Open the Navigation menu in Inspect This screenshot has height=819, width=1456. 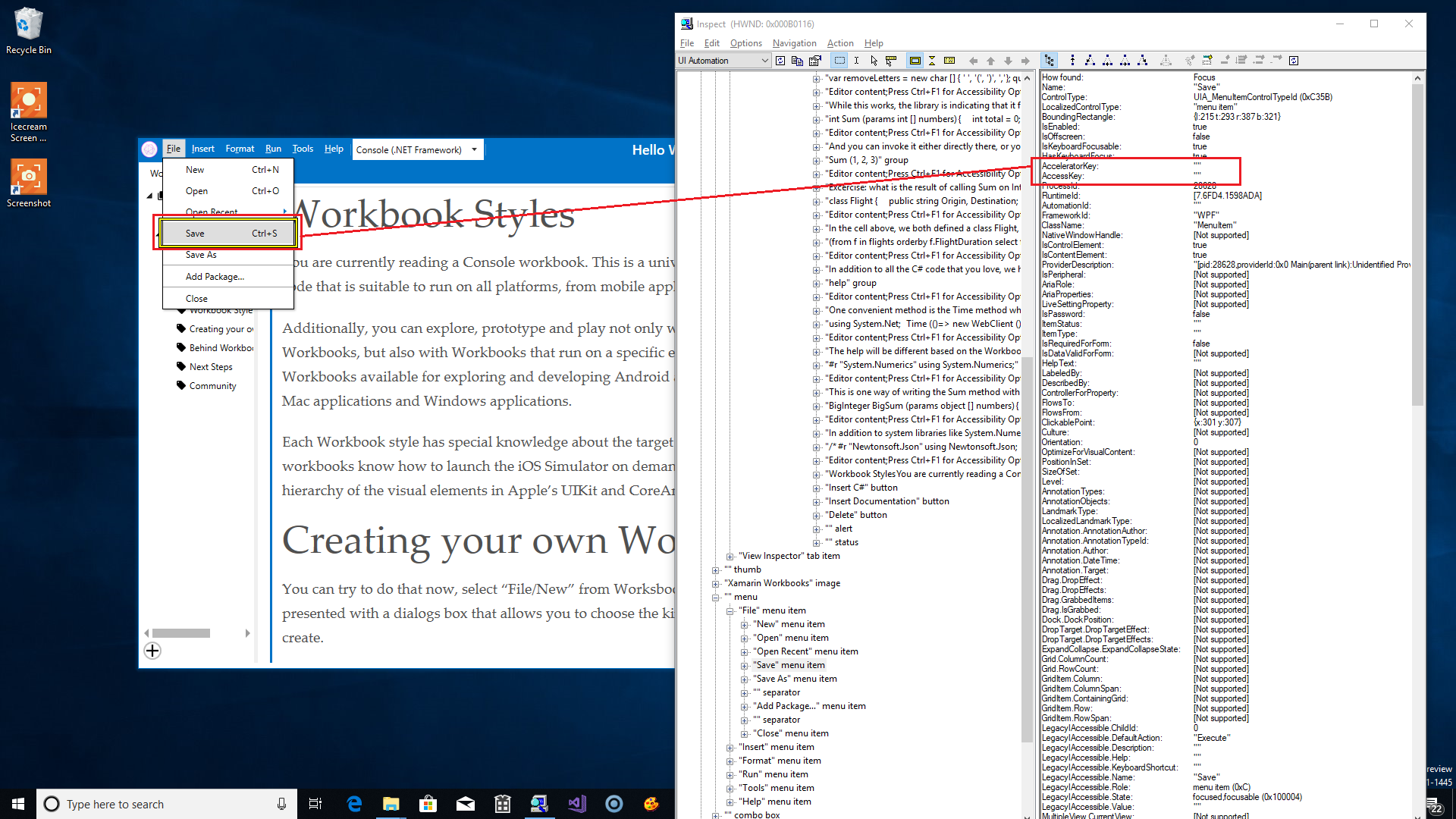[x=794, y=43]
